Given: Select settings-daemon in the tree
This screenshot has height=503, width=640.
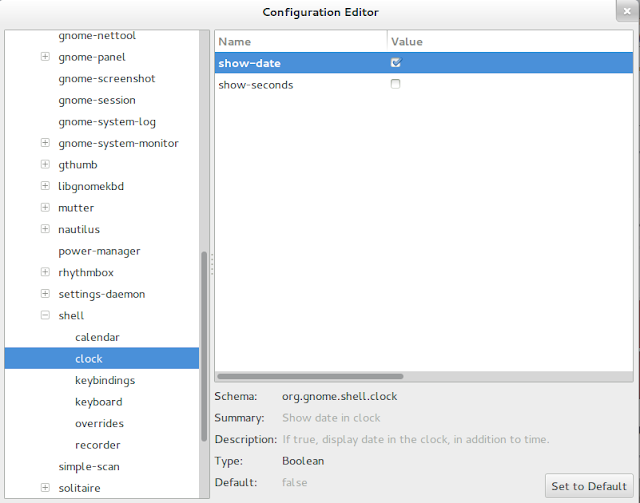Looking at the screenshot, I should click(102, 294).
